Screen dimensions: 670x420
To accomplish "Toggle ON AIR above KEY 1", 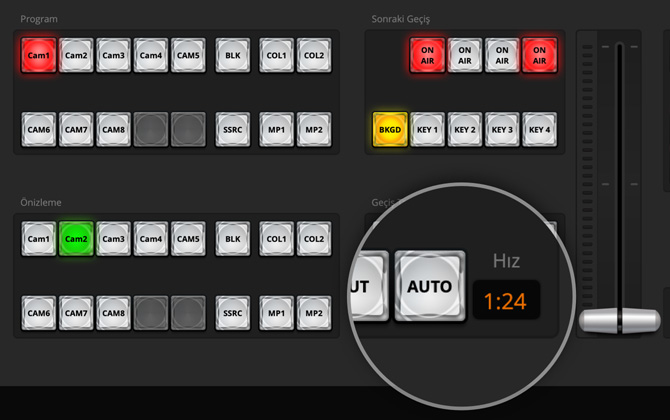I will (x=427, y=55).
